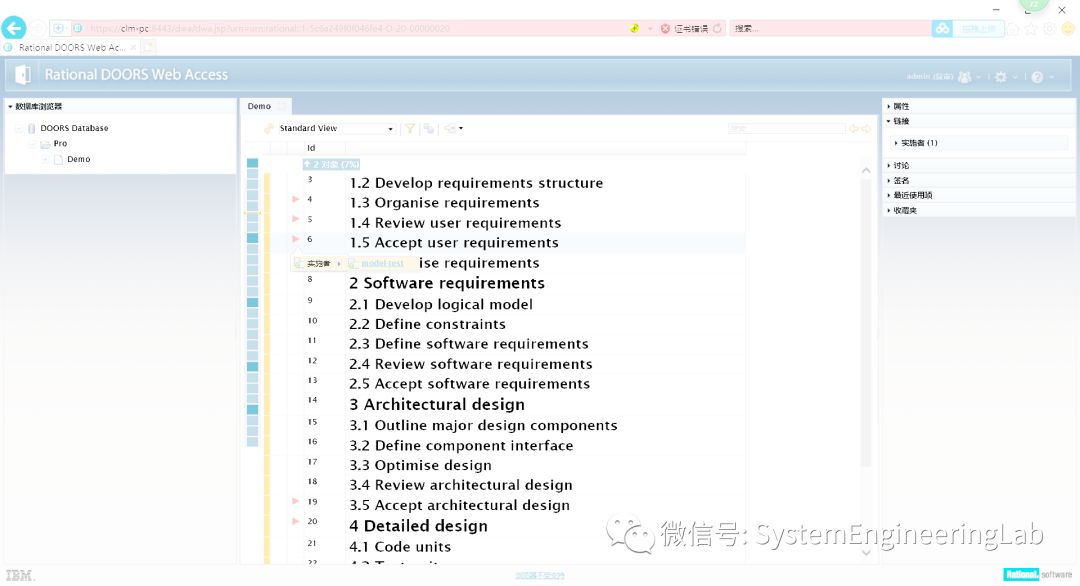
Task: Click the Rational DOORS Web Access door logo
Action: [x=22, y=74]
